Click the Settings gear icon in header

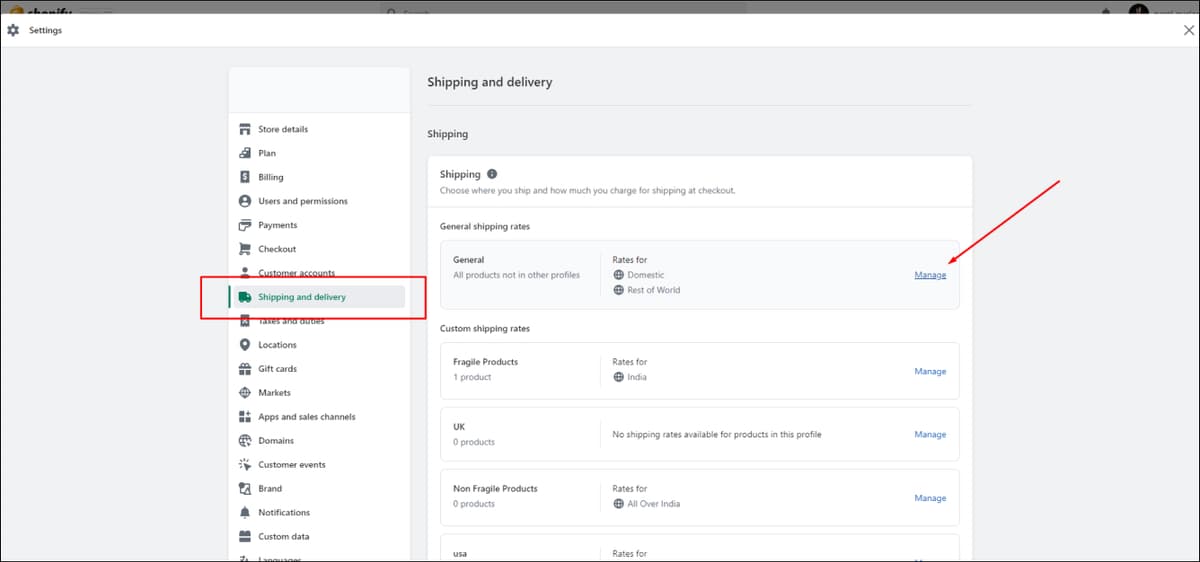point(13,30)
